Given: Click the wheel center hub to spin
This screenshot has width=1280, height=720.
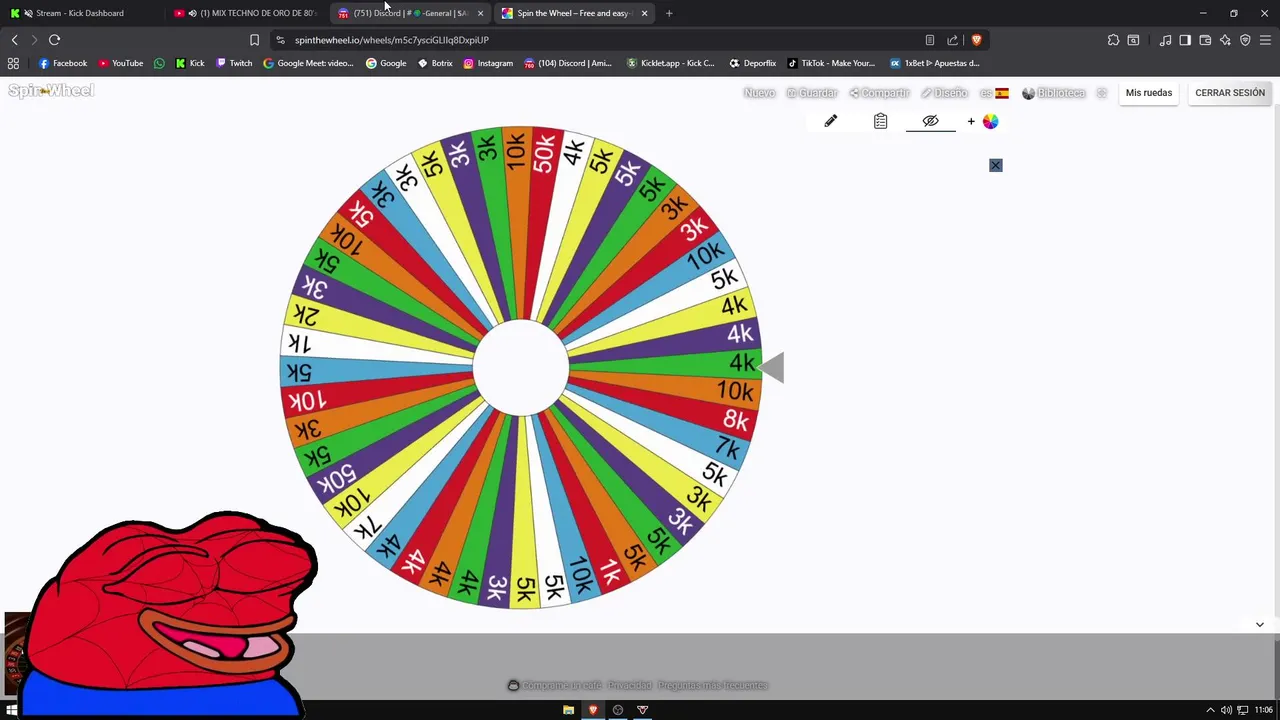Looking at the screenshot, I should 520,367.
